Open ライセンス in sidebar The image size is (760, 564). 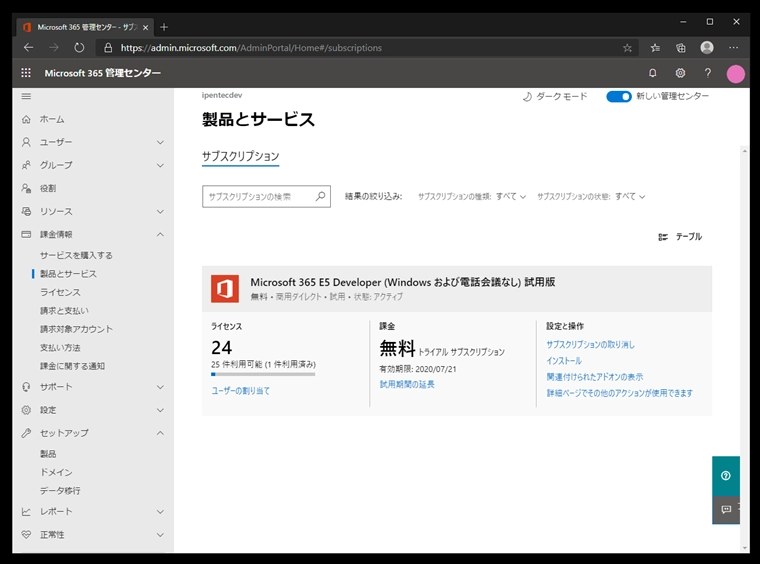60,292
